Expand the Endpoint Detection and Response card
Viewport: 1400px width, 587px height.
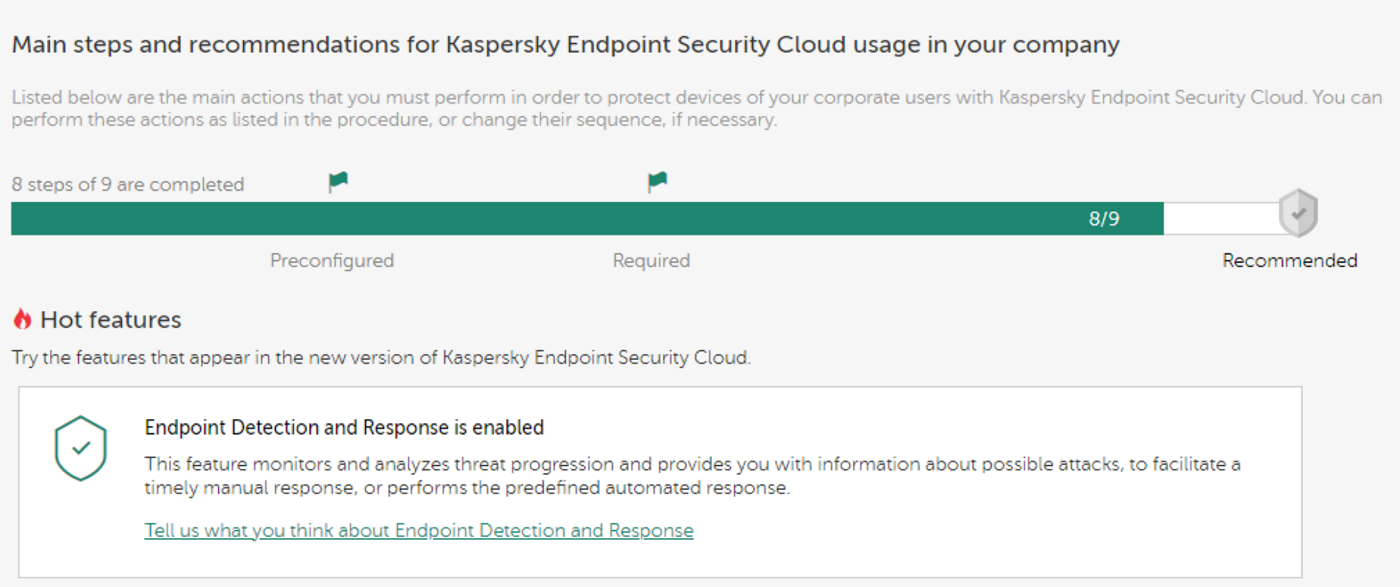[x=345, y=427]
